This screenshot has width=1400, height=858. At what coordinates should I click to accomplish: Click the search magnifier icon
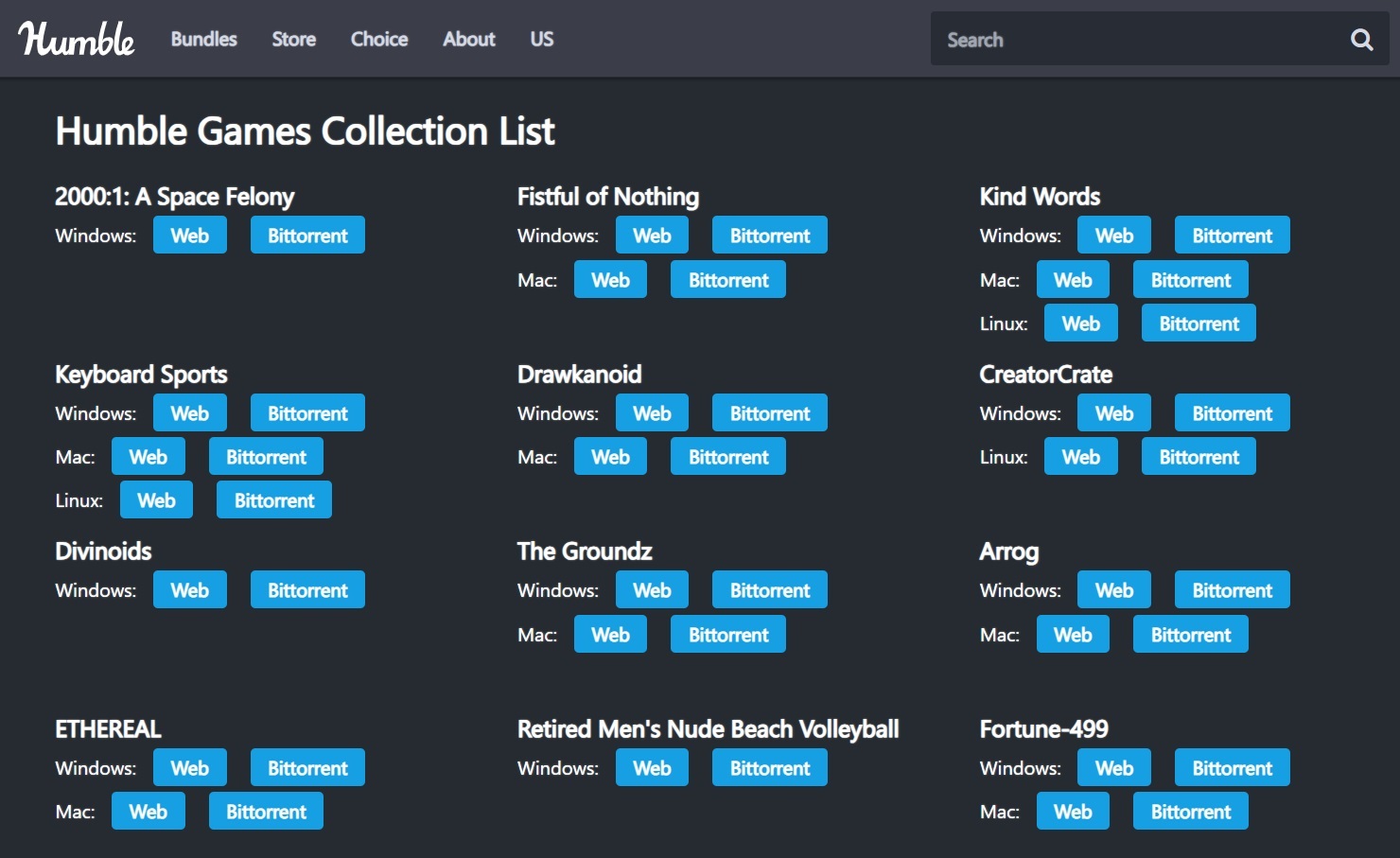pyautogui.click(x=1361, y=39)
